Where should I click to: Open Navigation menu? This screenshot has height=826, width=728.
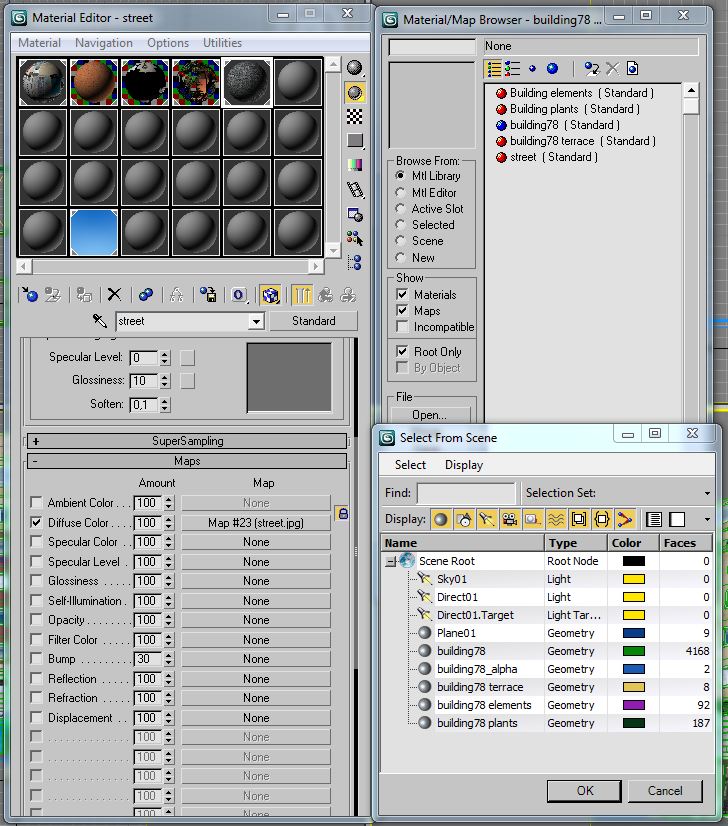(104, 43)
